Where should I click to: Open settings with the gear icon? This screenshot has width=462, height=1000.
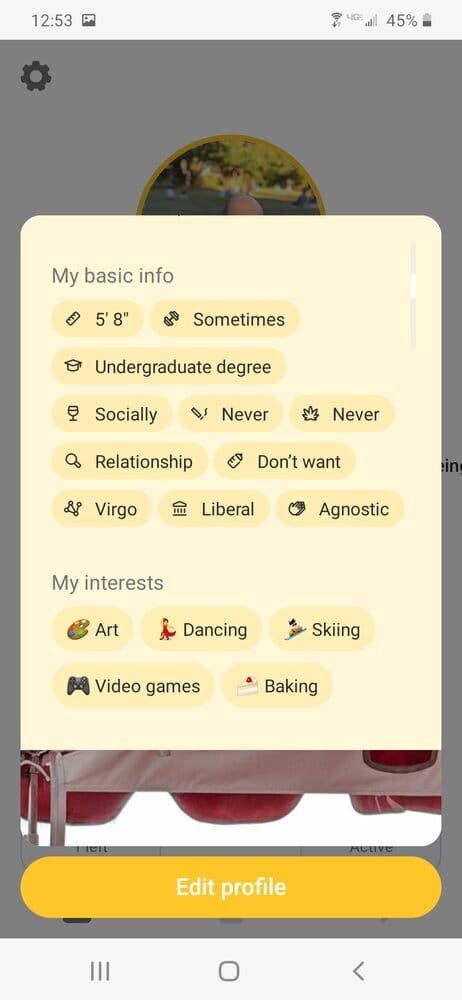(36, 77)
